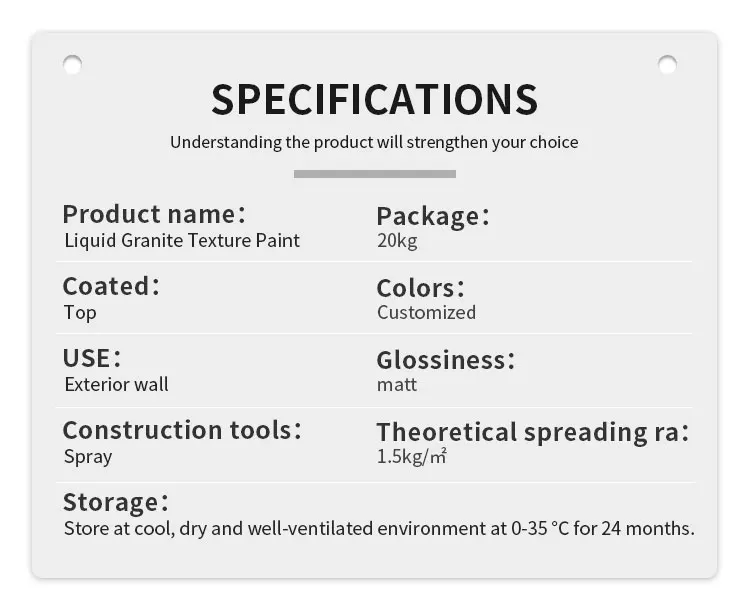This screenshot has height=604, width=750.
Task: Click the 'Customized' colors value
Action: tap(426, 313)
